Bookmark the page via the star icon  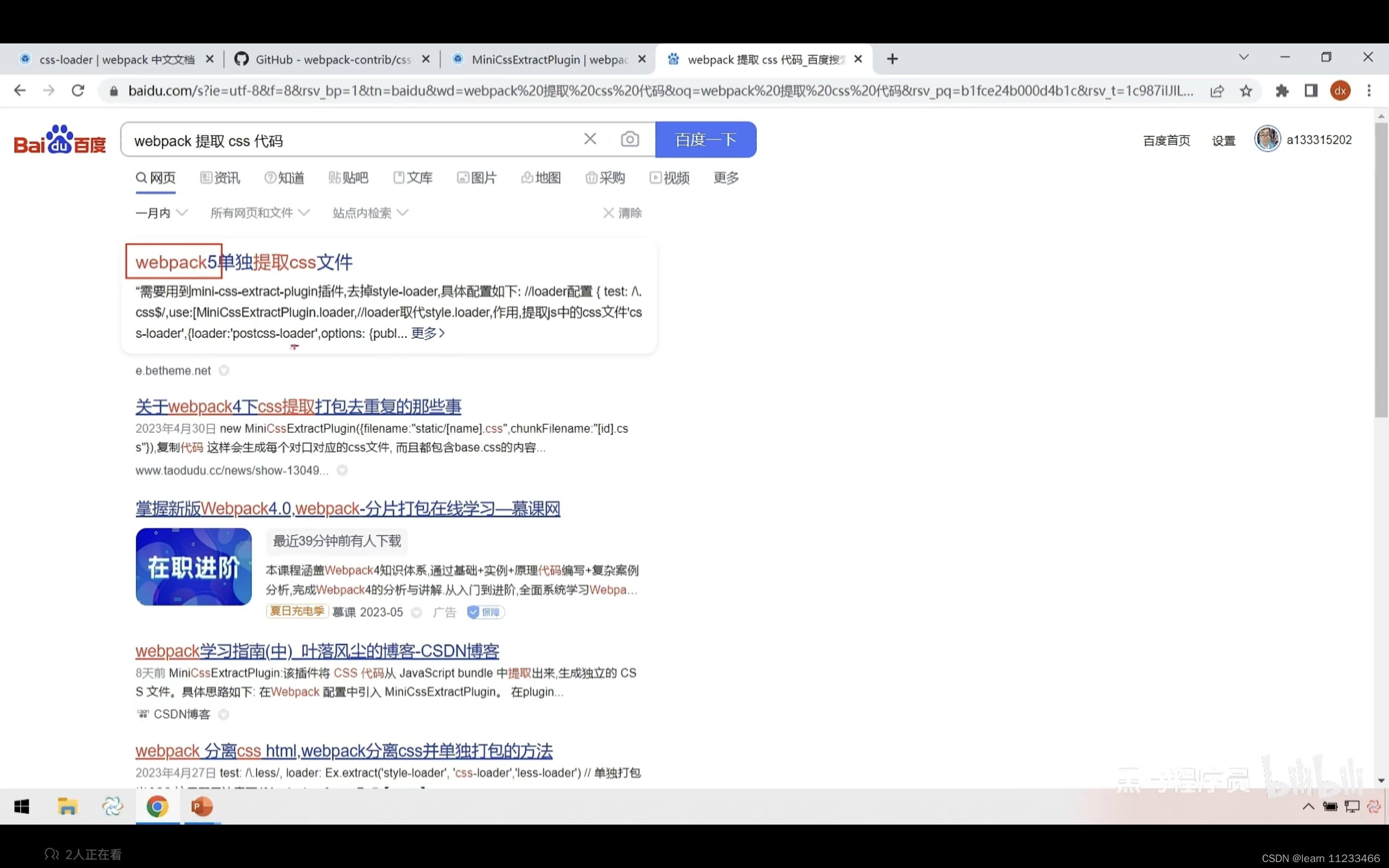[x=1246, y=90]
